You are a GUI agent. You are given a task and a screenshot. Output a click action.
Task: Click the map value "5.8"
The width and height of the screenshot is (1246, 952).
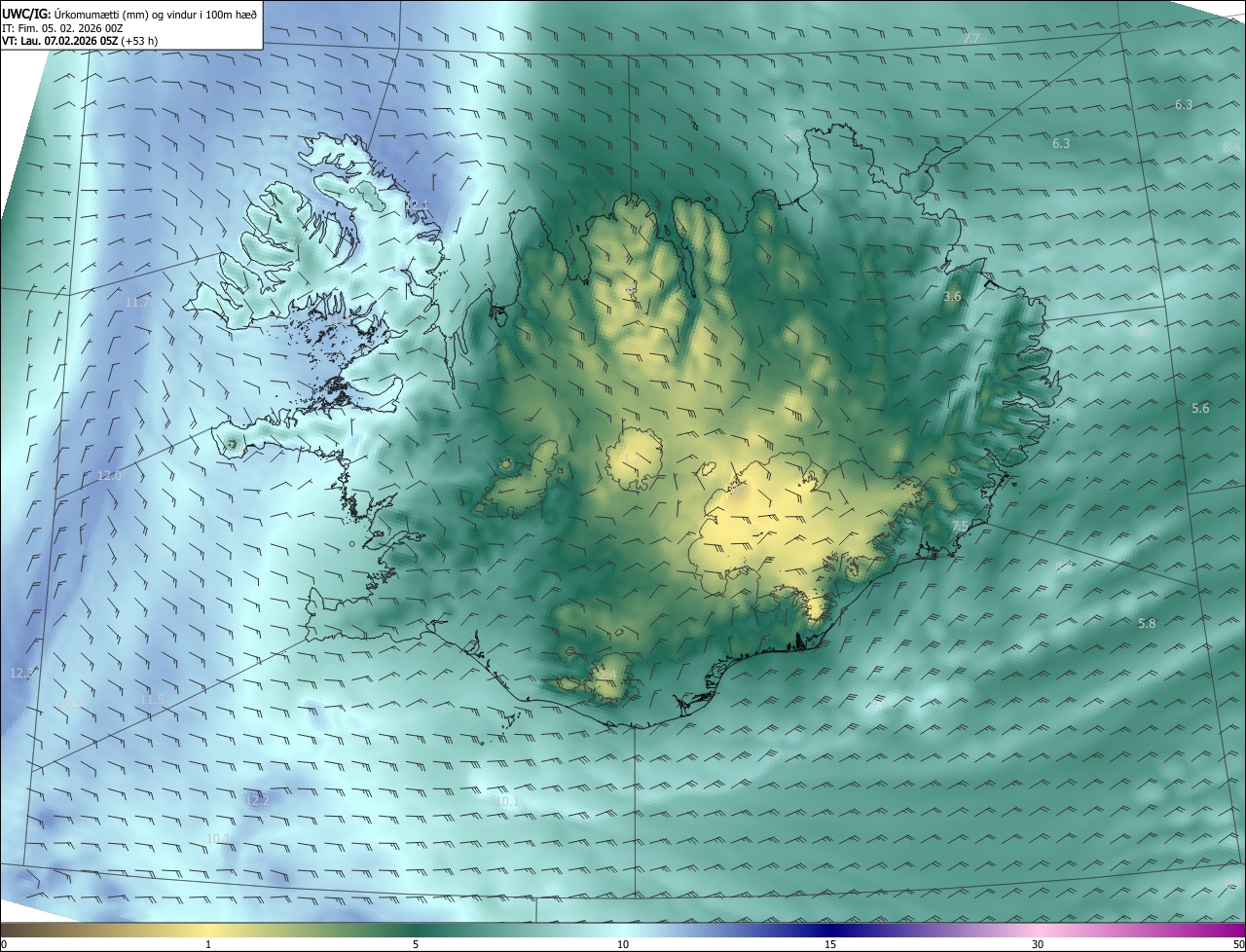[x=1147, y=623]
